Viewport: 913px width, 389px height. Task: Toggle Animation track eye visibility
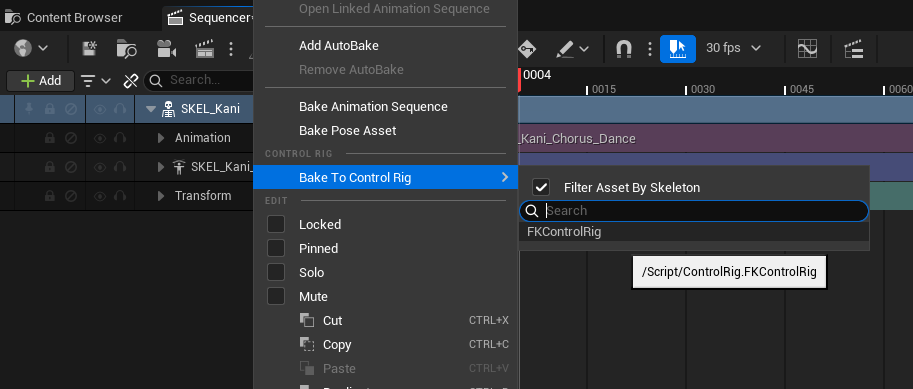[100, 138]
